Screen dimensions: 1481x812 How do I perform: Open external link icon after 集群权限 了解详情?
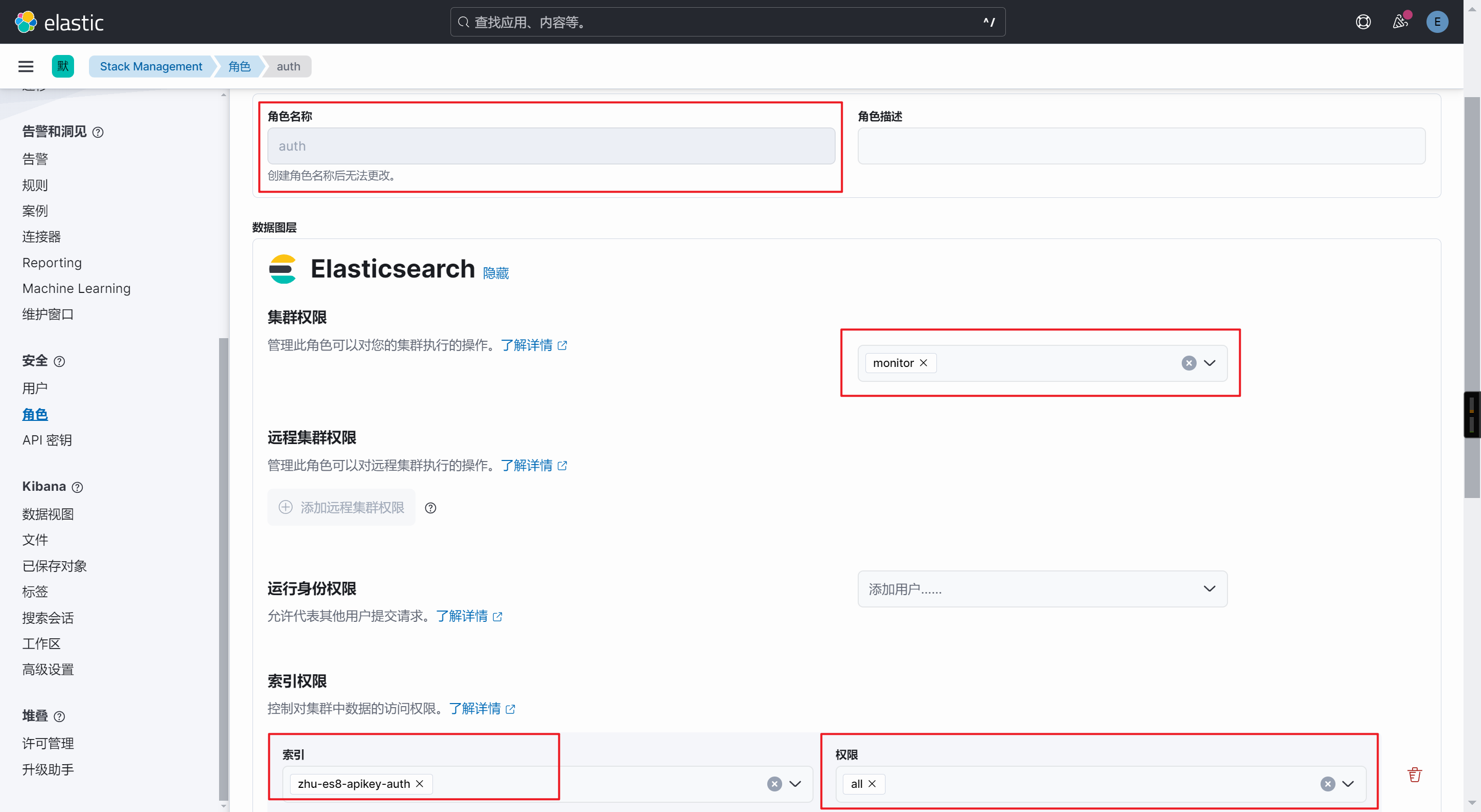click(x=562, y=345)
